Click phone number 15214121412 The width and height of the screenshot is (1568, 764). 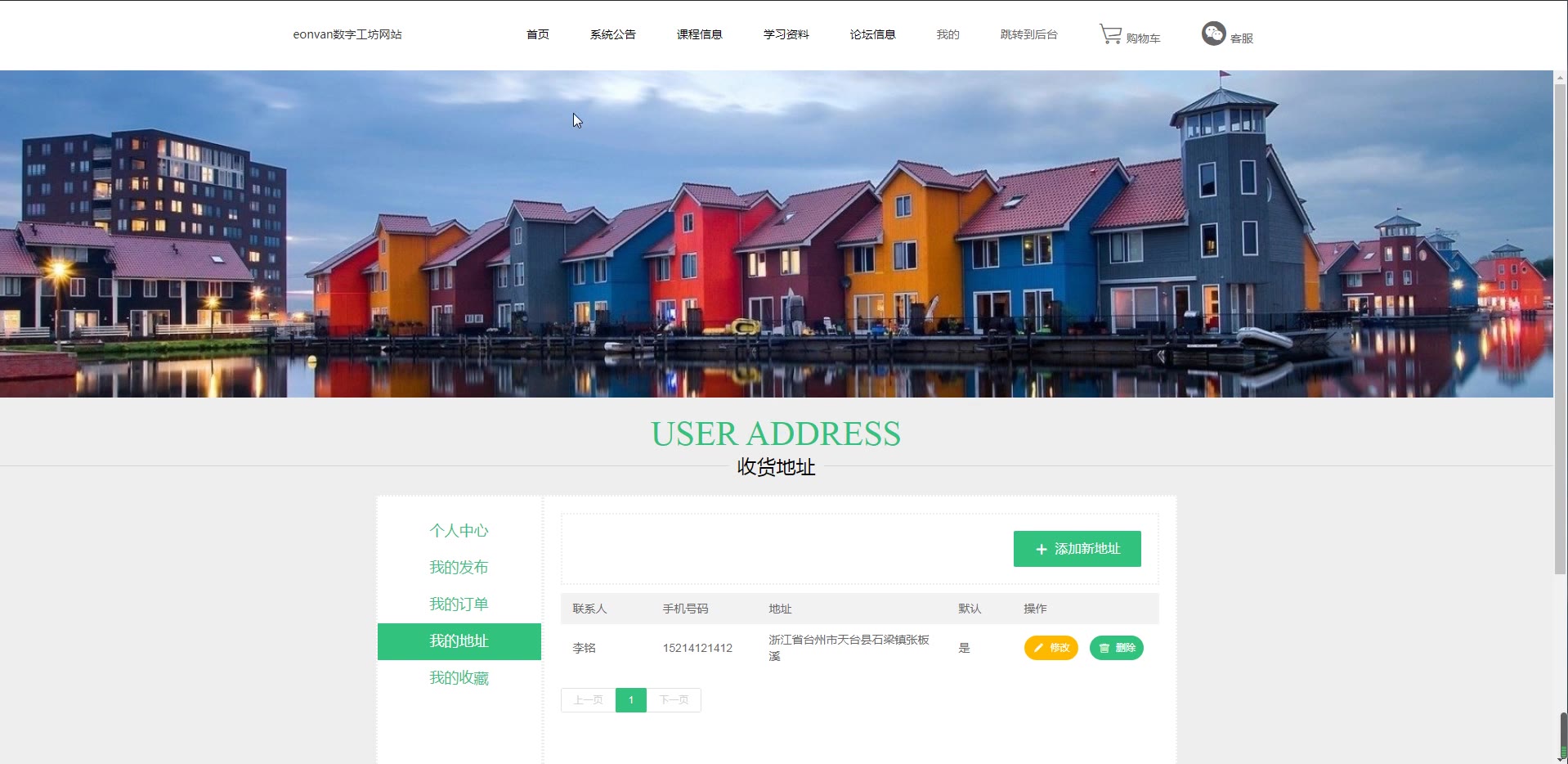click(x=697, y=648)
